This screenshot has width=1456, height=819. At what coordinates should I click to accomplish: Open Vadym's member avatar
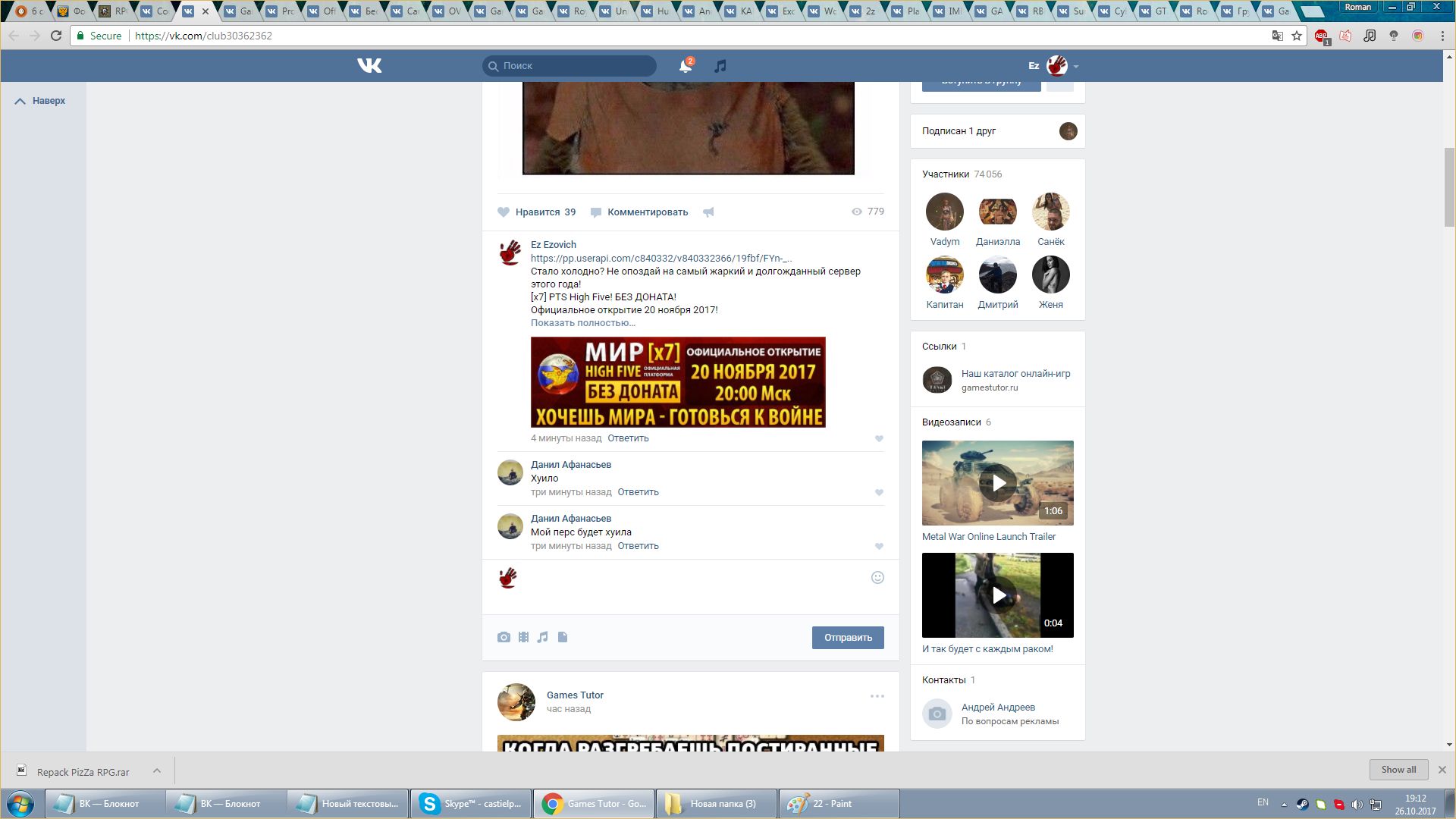tap(945, 212)
